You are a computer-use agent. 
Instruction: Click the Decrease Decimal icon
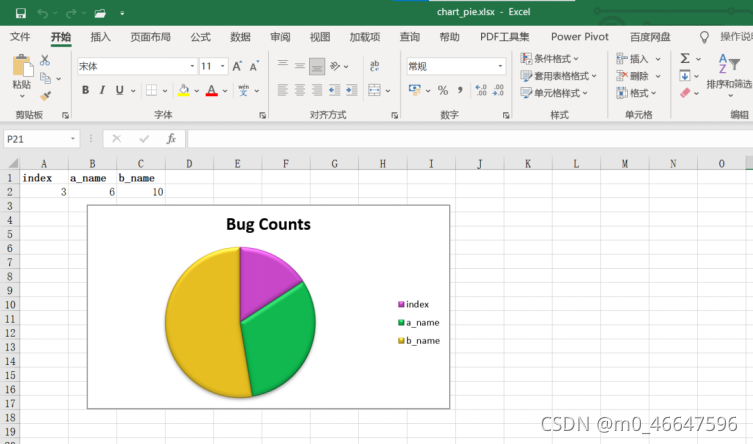tap(498, 90)
